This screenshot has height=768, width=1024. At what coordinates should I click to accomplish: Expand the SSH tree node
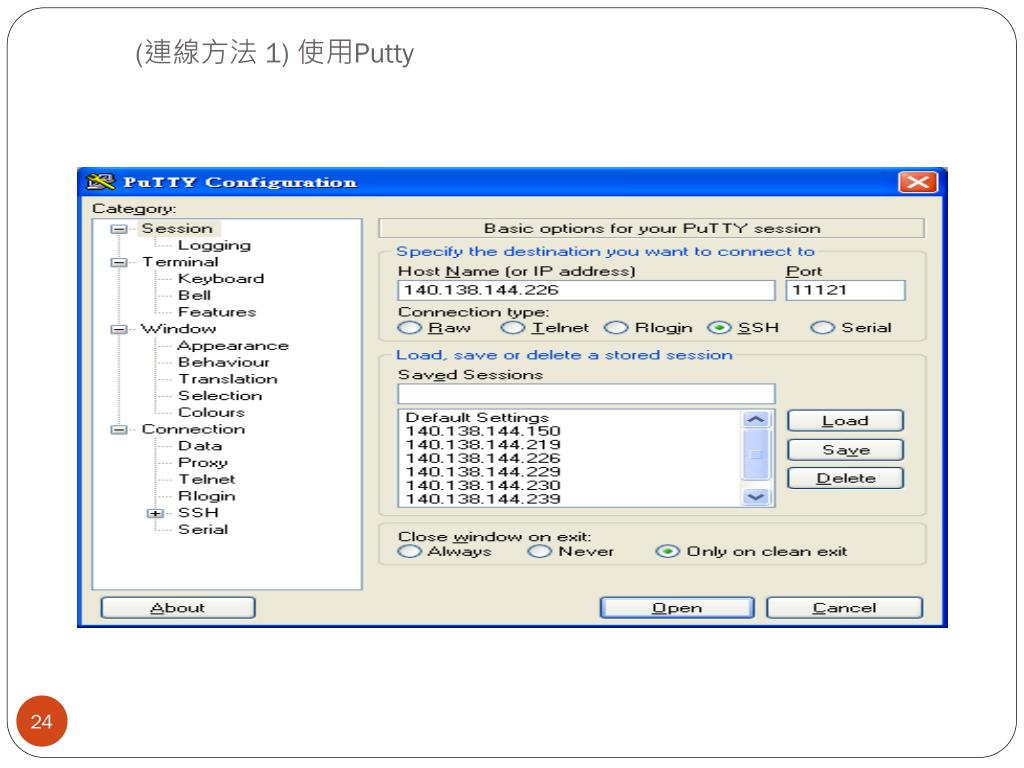pos(155,513)
